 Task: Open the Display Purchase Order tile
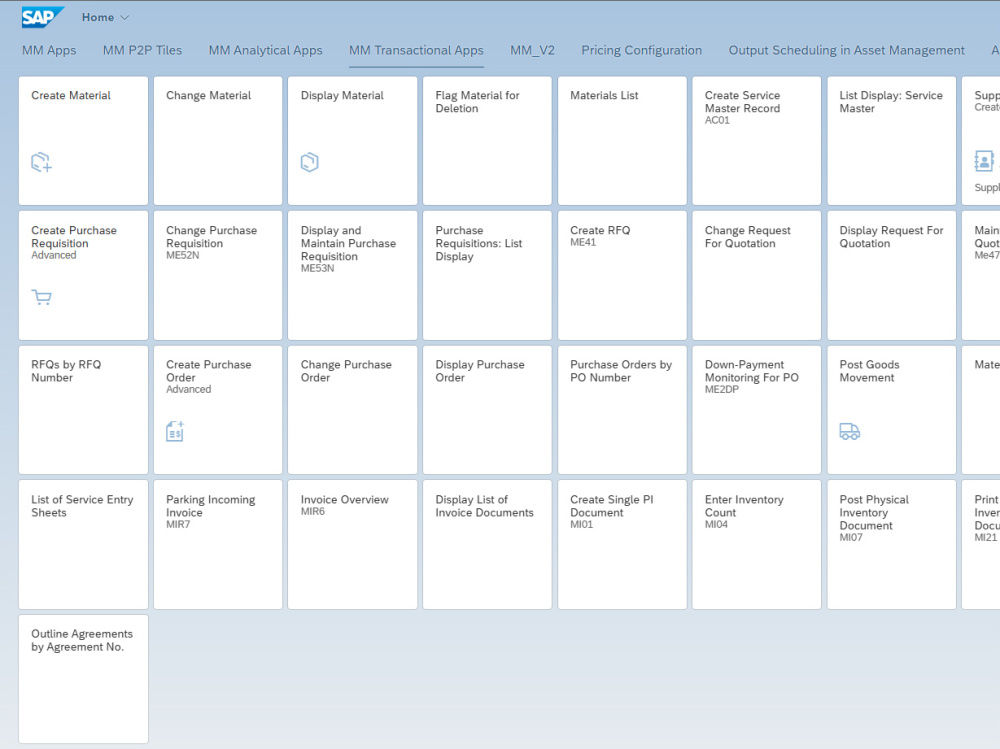(487, 410)
